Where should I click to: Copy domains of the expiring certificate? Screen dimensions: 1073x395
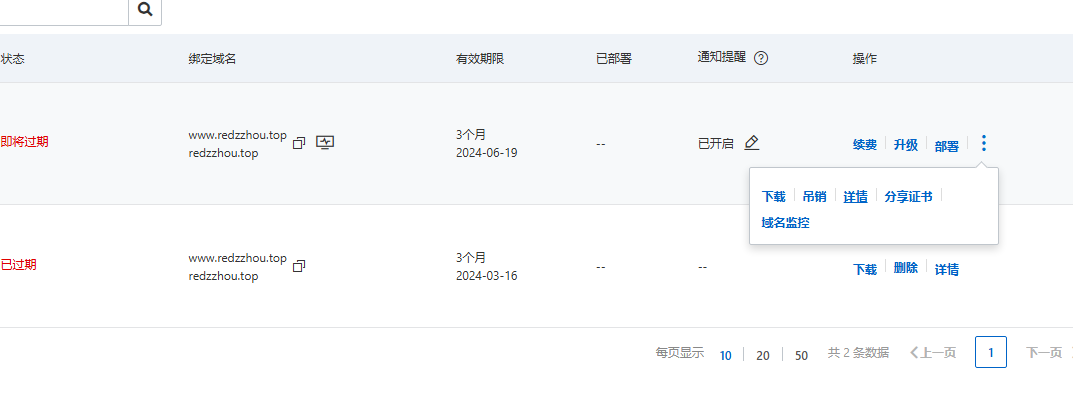298,143
